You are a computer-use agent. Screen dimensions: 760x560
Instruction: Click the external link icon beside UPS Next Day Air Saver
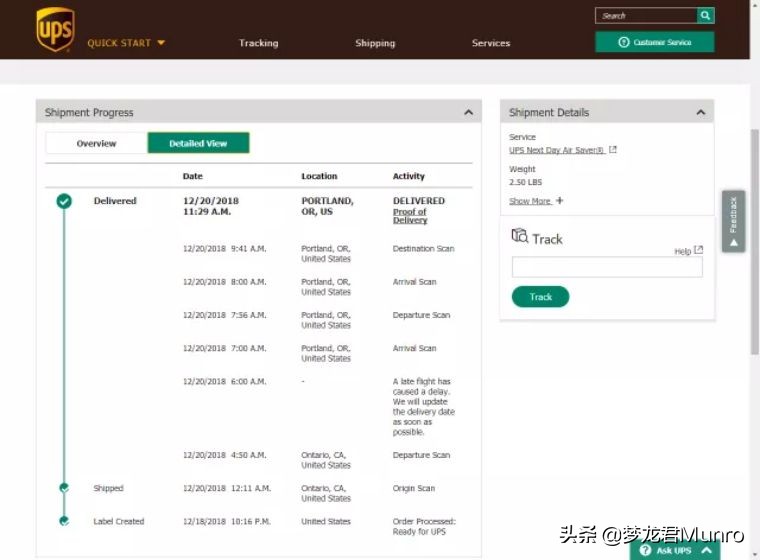tap(613, 150)
